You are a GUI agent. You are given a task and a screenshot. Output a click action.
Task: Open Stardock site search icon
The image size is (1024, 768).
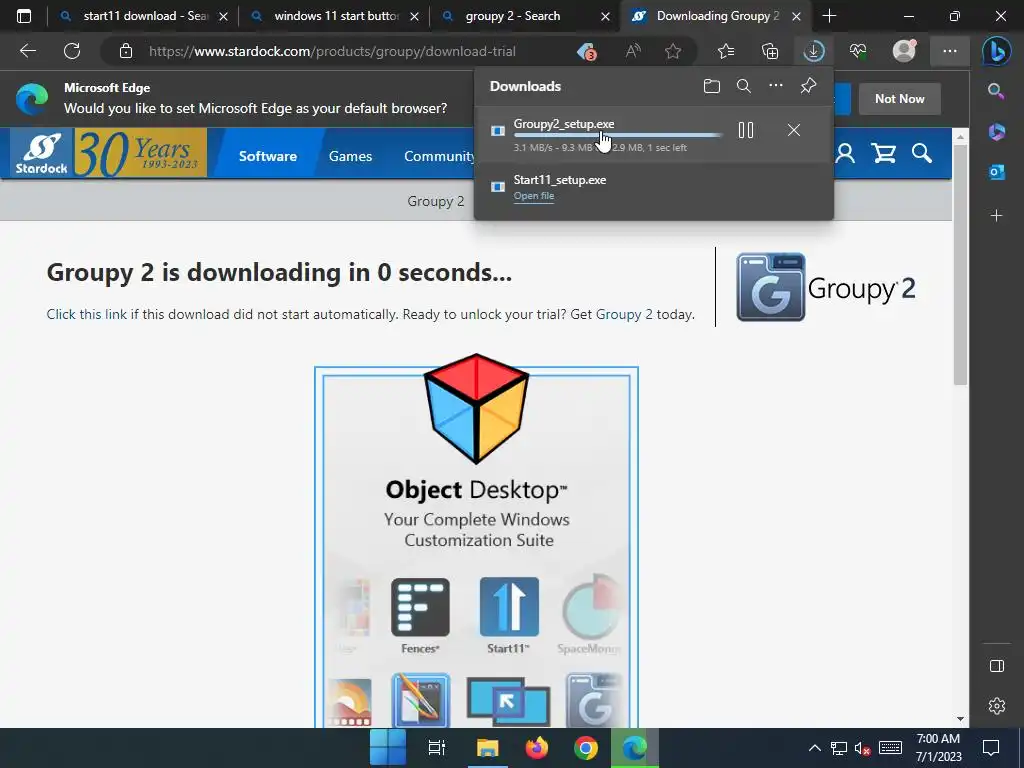coord(922,153)
